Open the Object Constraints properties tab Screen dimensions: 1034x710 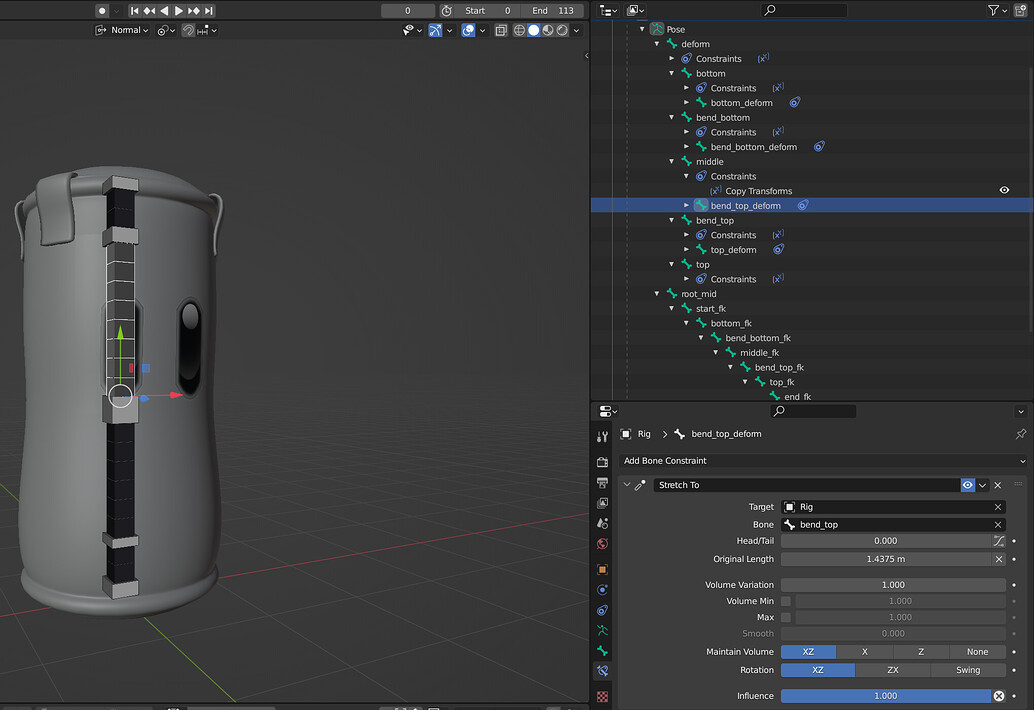click(x=602, y=610)
